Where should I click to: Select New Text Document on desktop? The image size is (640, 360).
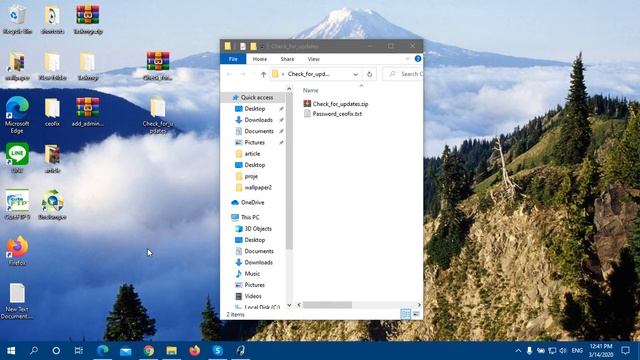coord(17,301)
